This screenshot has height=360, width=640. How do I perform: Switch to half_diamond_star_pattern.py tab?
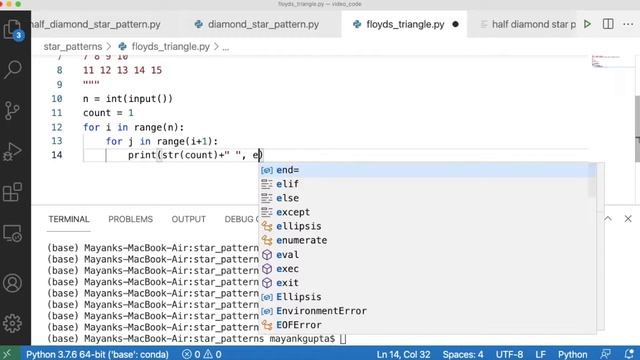(x=96, y=24)
